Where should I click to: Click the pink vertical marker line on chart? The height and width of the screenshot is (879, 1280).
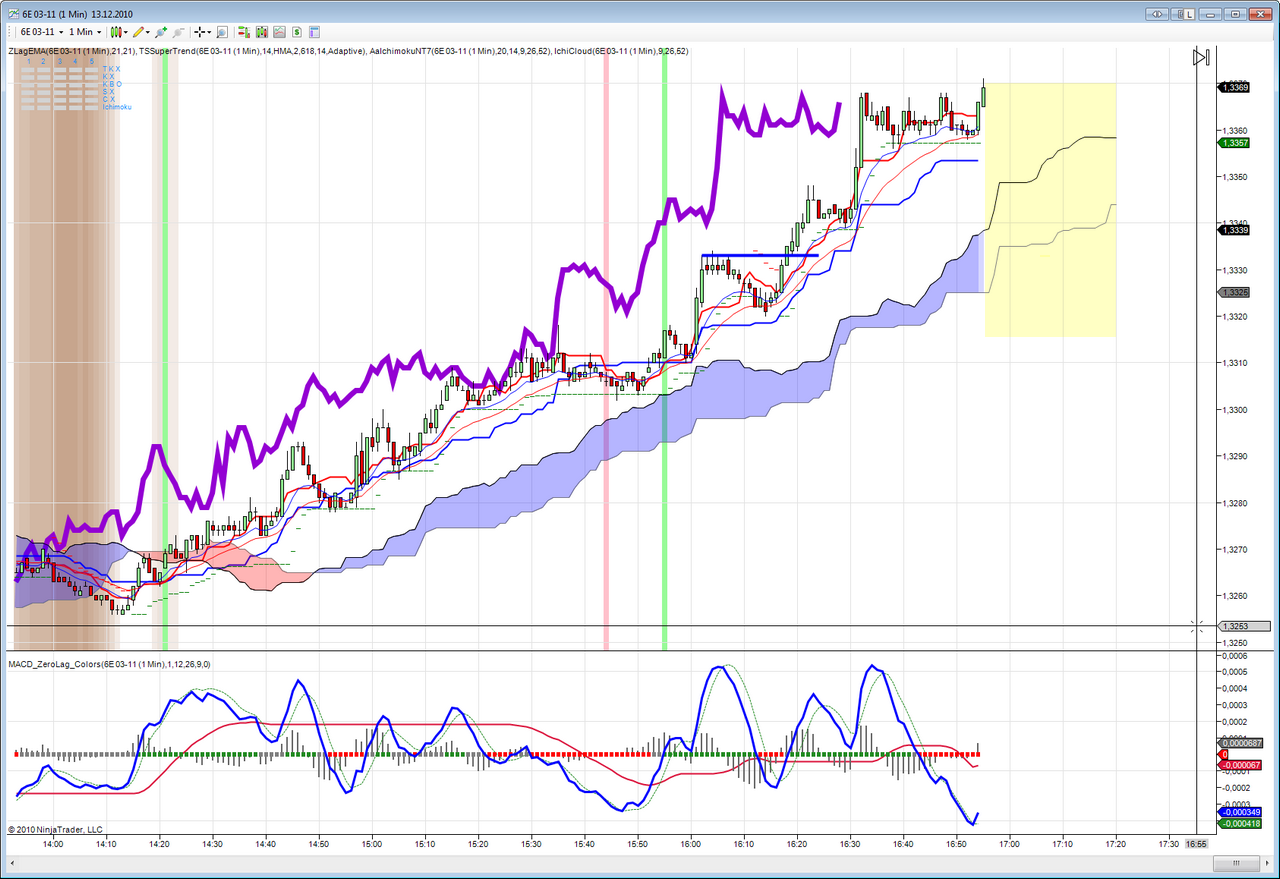[x=605, y=350]
